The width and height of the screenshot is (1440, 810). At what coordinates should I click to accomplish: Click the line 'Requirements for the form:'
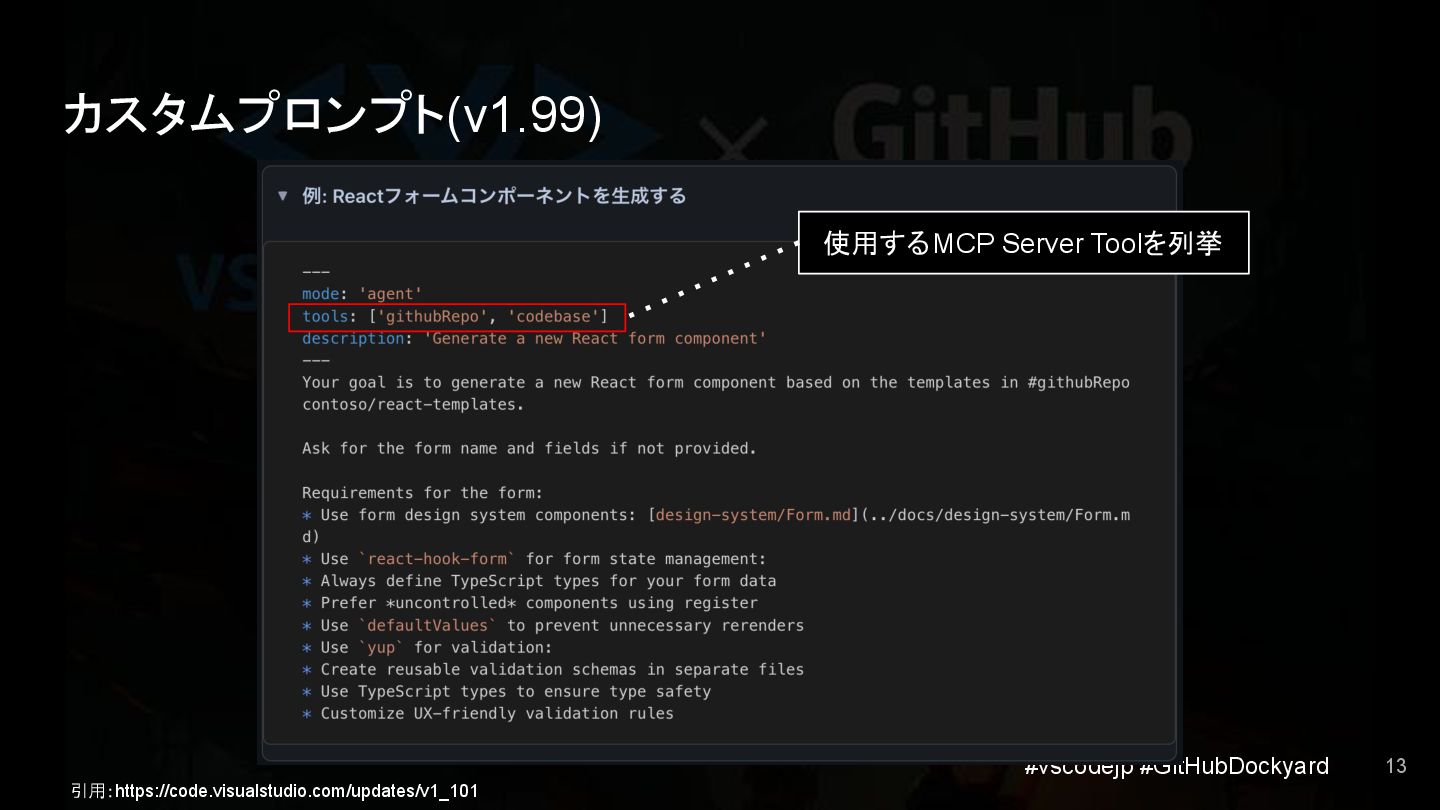click(422, 492)
